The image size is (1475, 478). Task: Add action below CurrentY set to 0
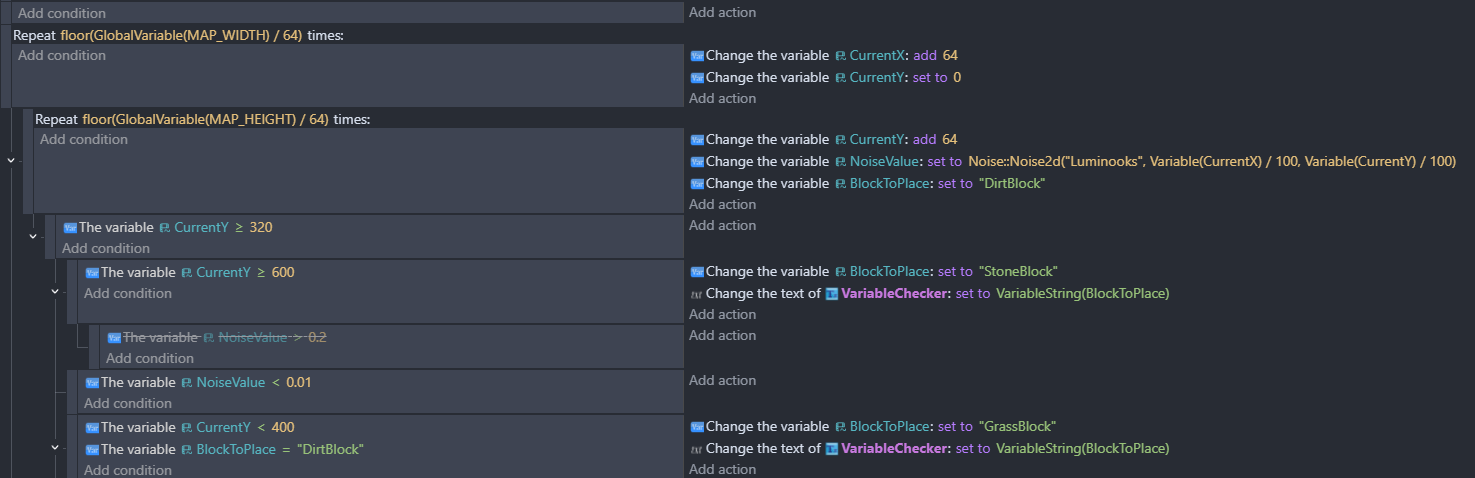[x=722, y=98]
